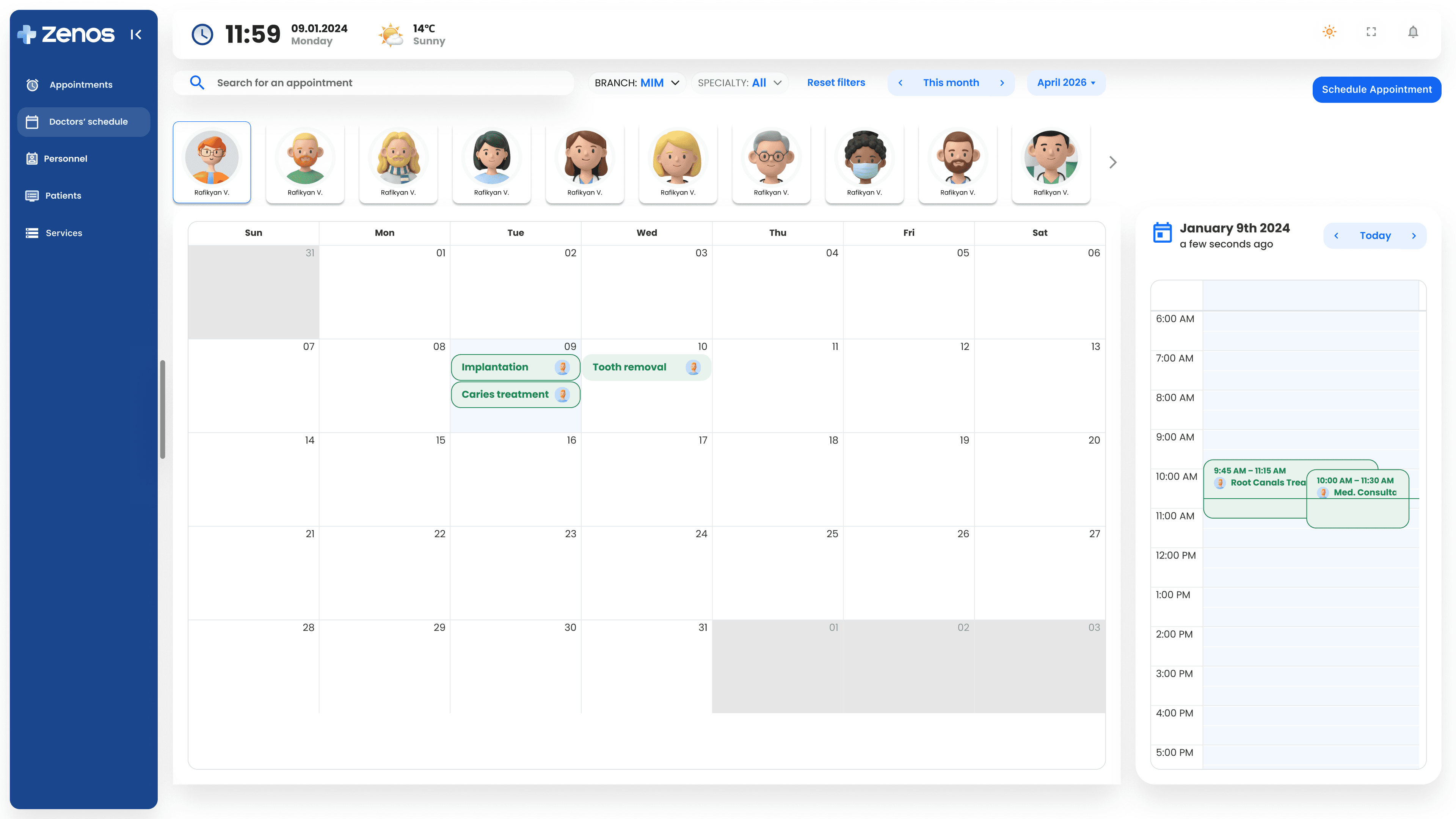The width and height of the screenshot is (1456, 819).
Task: Open the SPECIALTY All dropdown
Action: pos(739,83)
